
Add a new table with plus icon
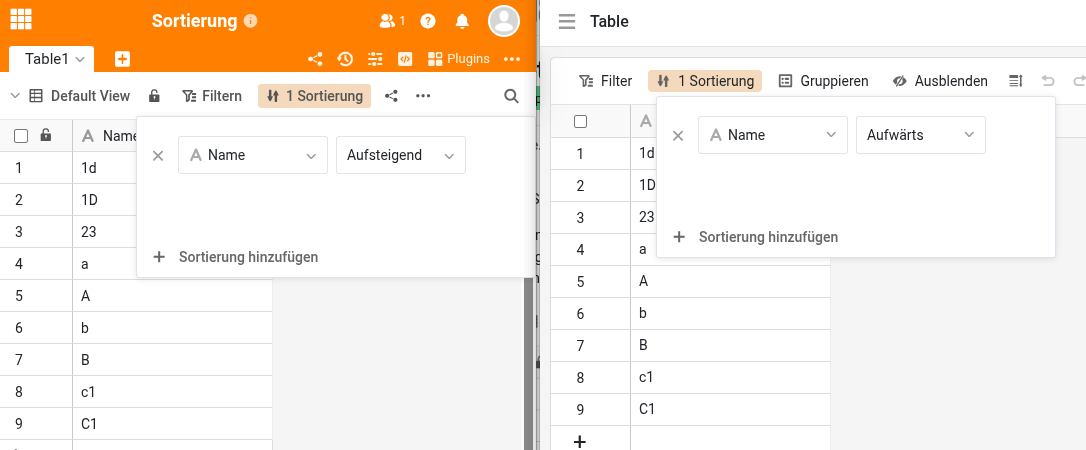[122, 59]
